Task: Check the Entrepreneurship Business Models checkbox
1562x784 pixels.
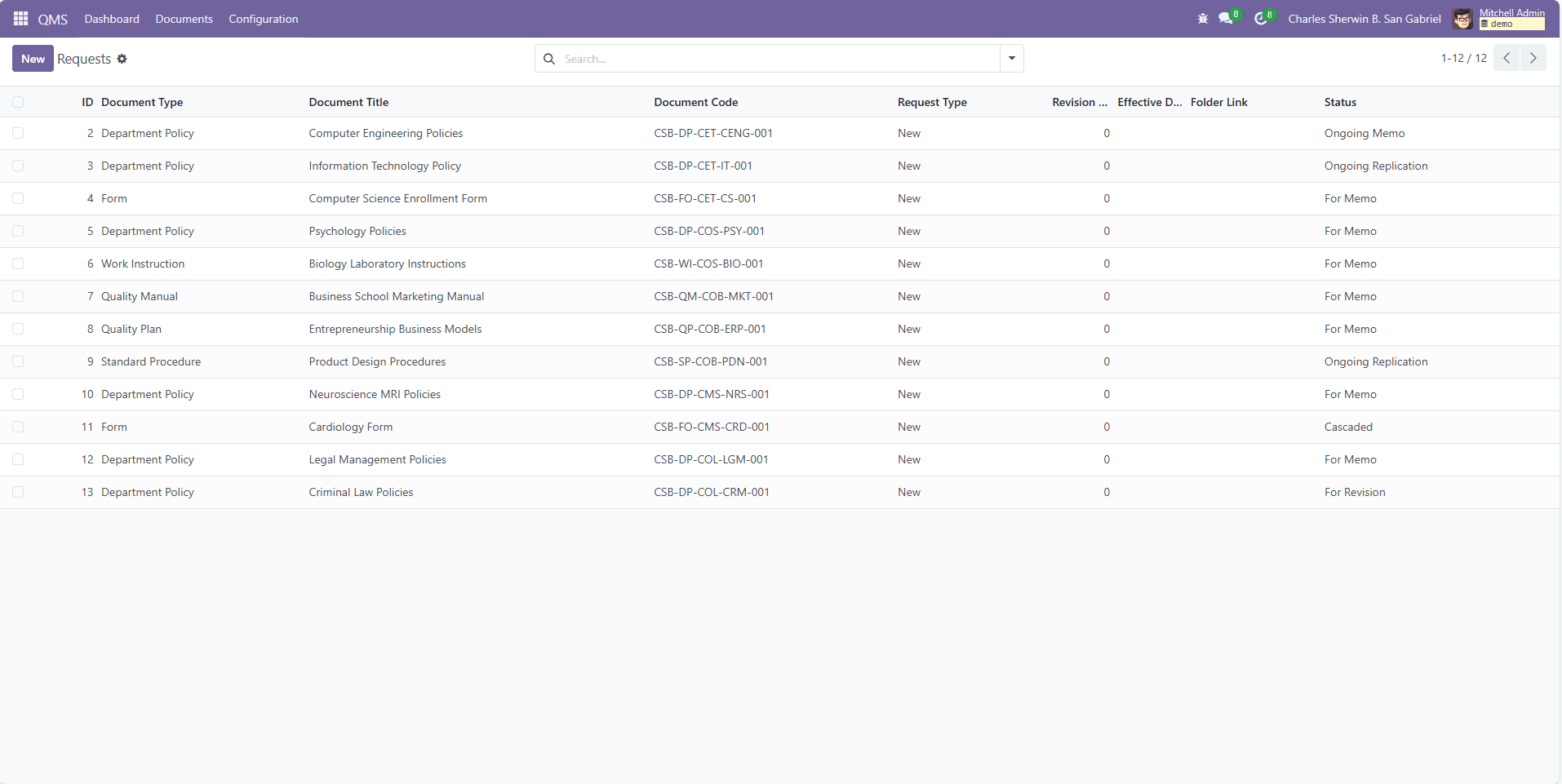Action: tap(18, 329)
